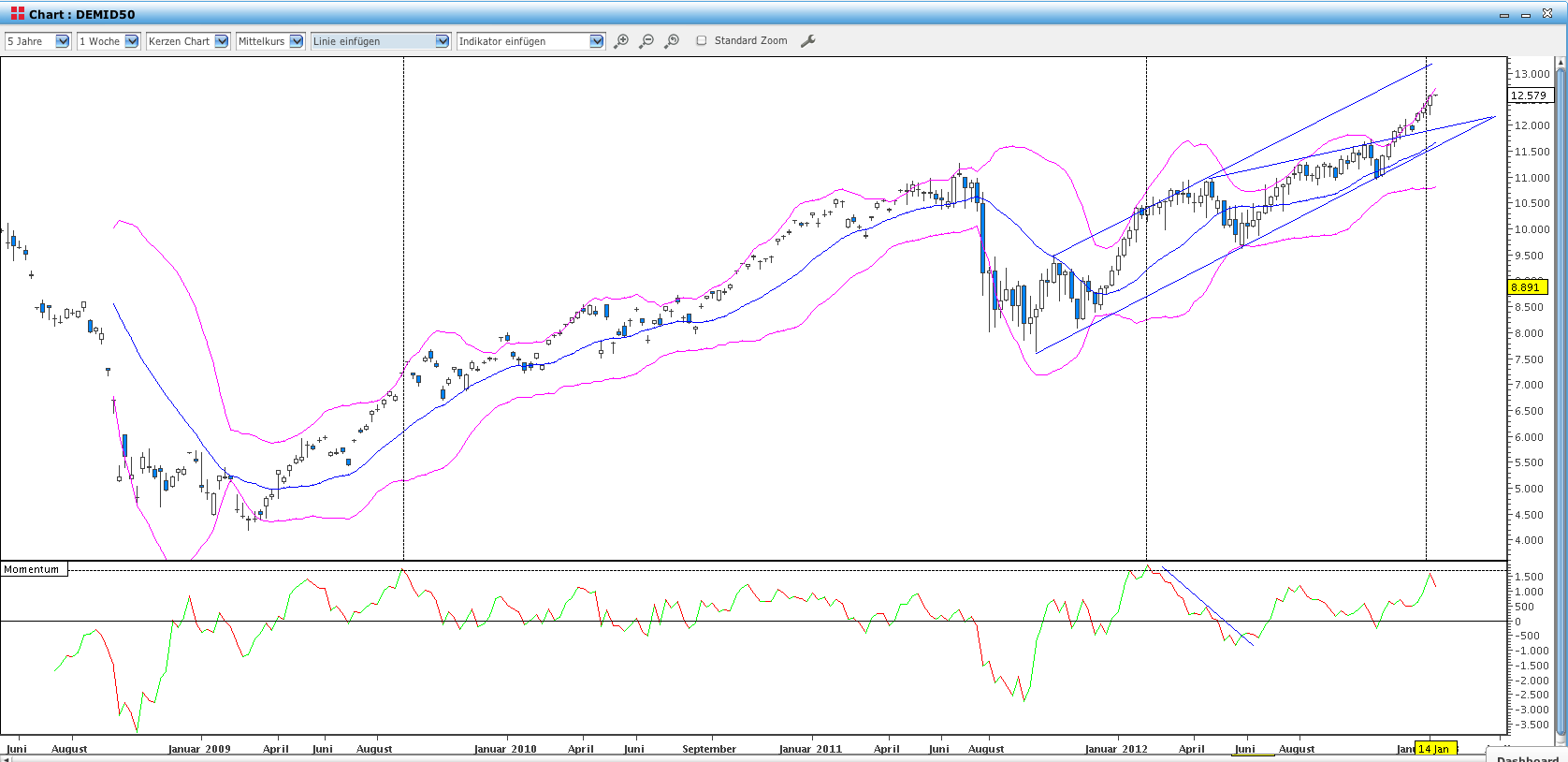
Task: Click the zoom in magnifier icon
Action: click(621, 41)
